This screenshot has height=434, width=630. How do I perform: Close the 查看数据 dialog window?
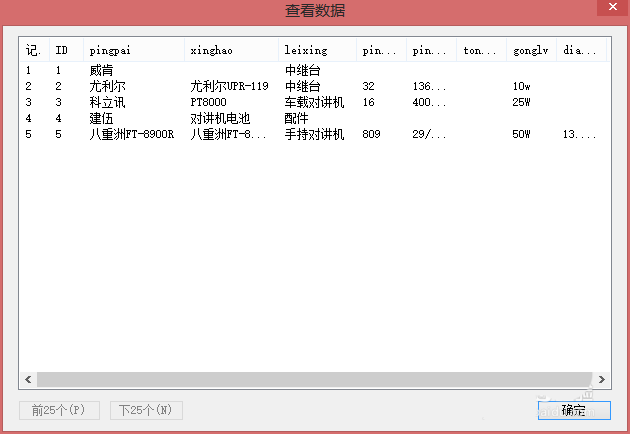coord(613,7)
